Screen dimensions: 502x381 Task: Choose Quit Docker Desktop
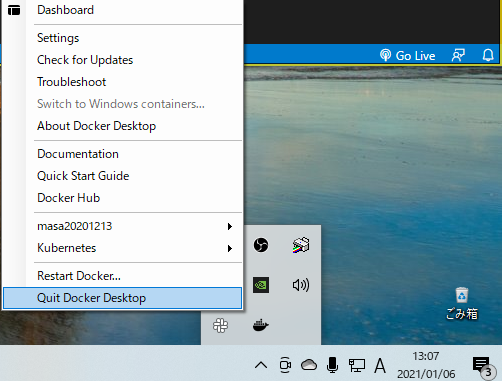(122, 298)
